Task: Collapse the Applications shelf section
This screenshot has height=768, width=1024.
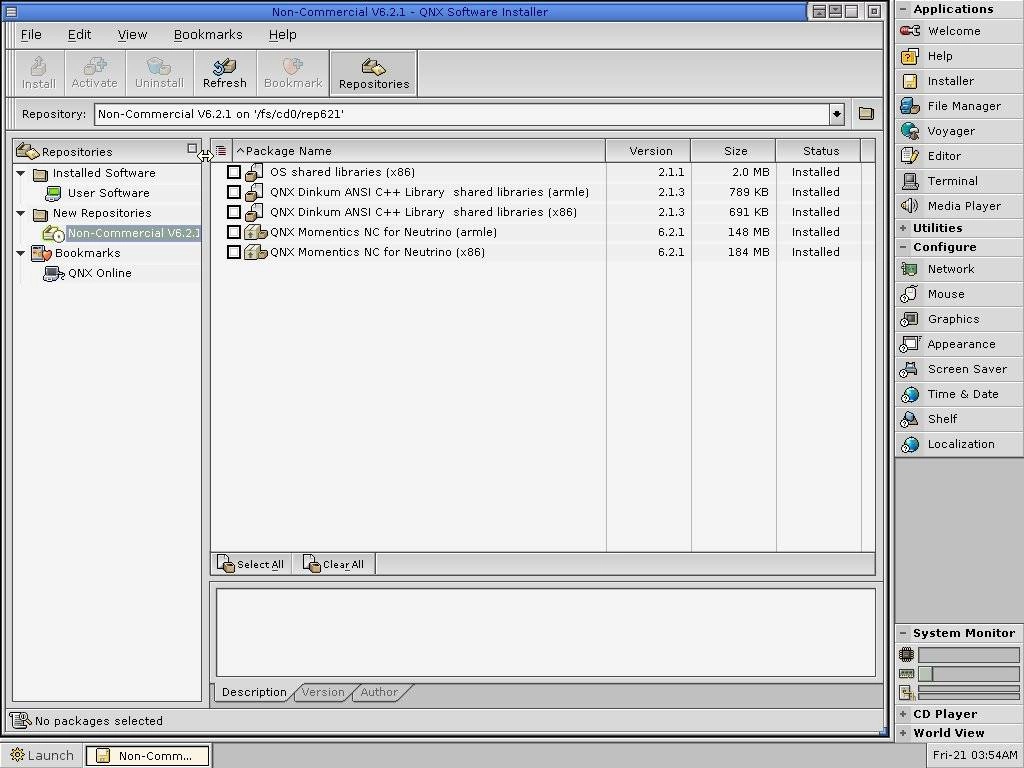Action: (x=903, y=9)
